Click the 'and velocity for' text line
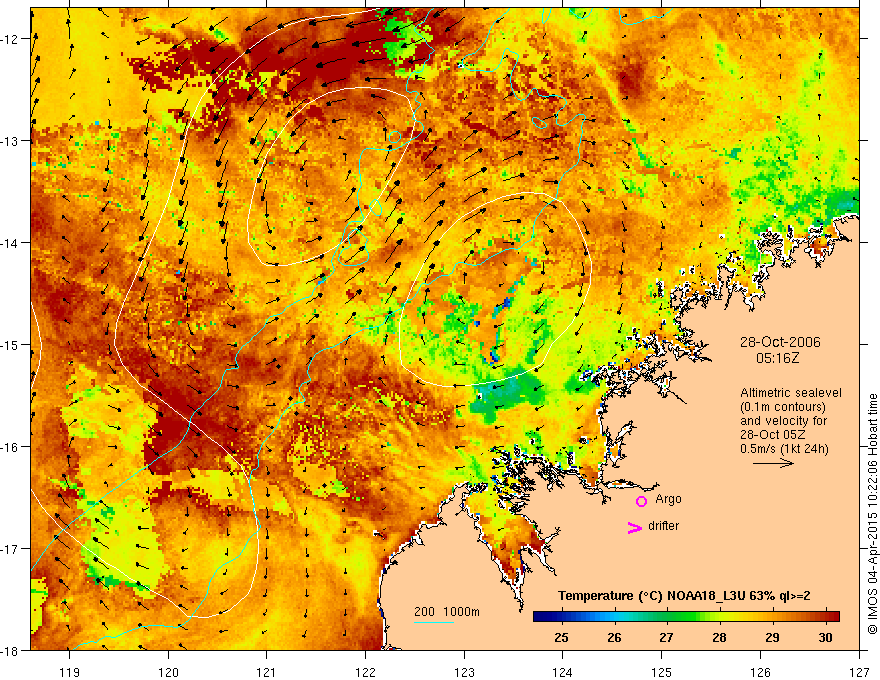 click(783, 421)
